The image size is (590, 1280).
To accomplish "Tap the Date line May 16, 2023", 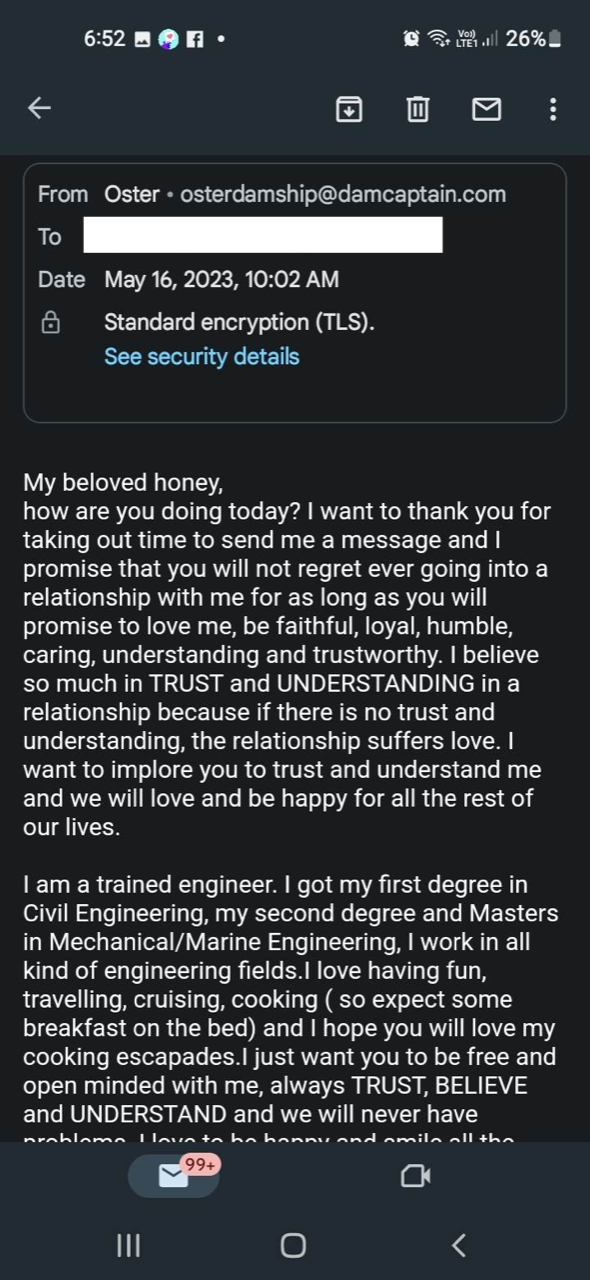I will (221, 280).
